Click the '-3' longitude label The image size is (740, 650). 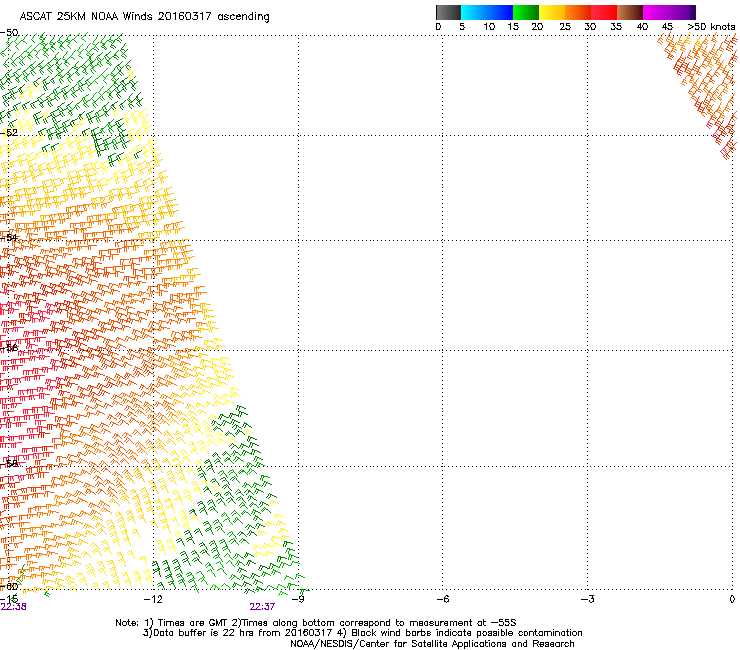pos(587,599)
